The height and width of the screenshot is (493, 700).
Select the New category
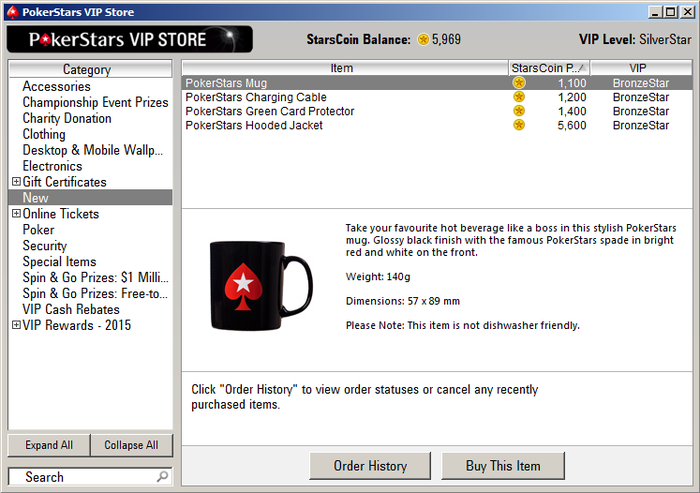(90, 198)
